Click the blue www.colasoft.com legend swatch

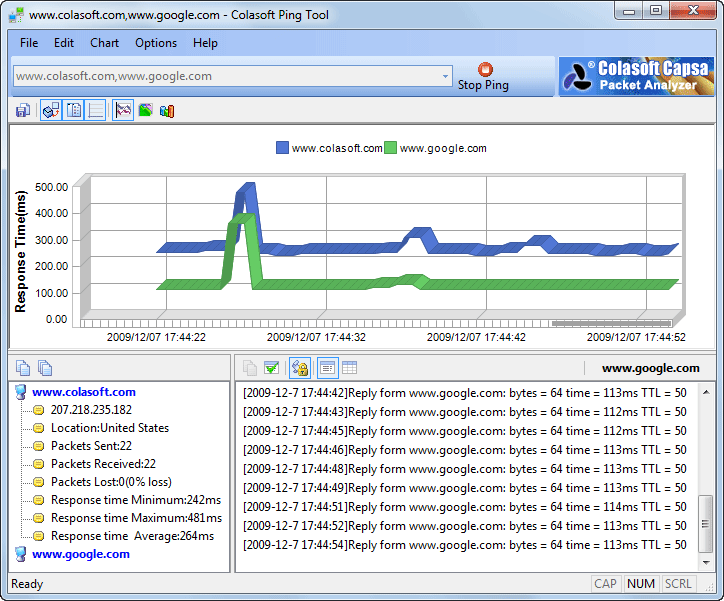point(282,148)
